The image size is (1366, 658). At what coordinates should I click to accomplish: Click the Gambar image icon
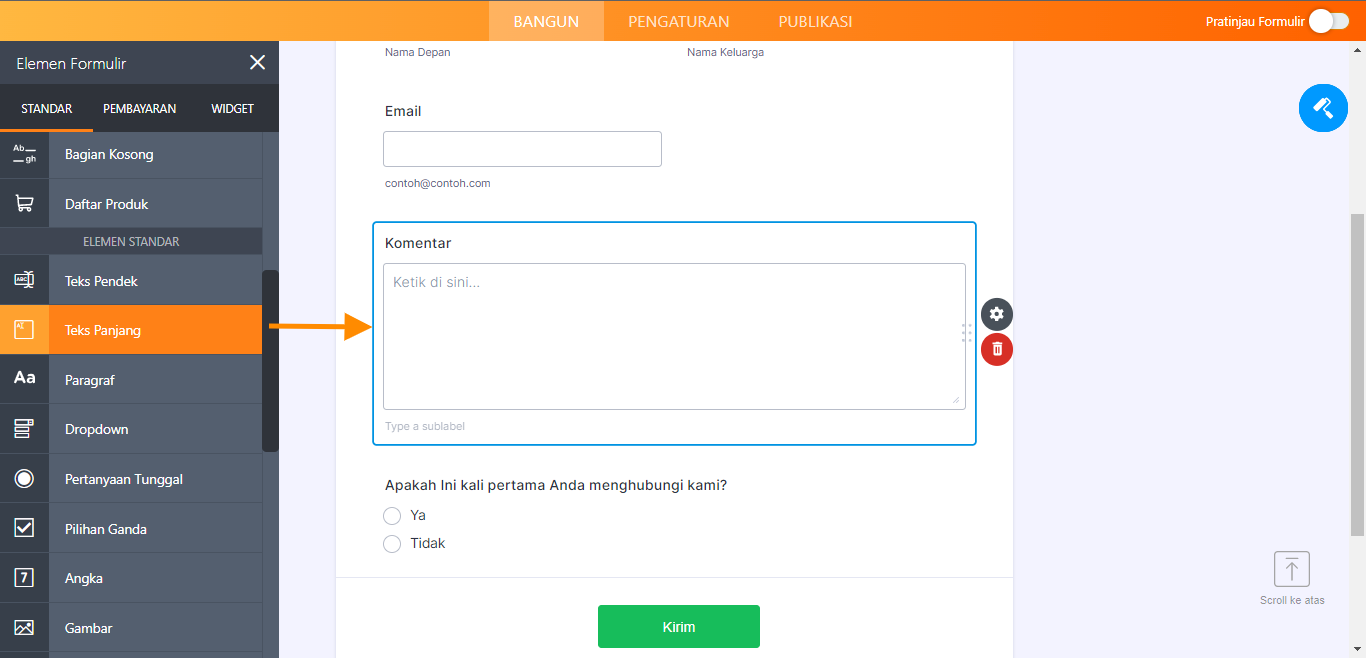click(x=24, y=628)
